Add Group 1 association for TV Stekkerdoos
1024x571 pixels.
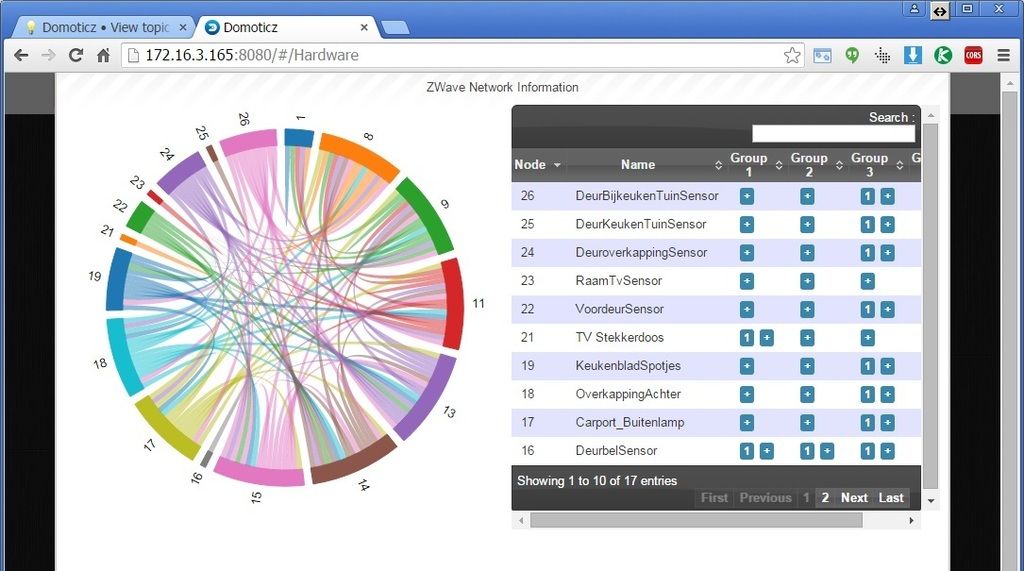[767, 338]
